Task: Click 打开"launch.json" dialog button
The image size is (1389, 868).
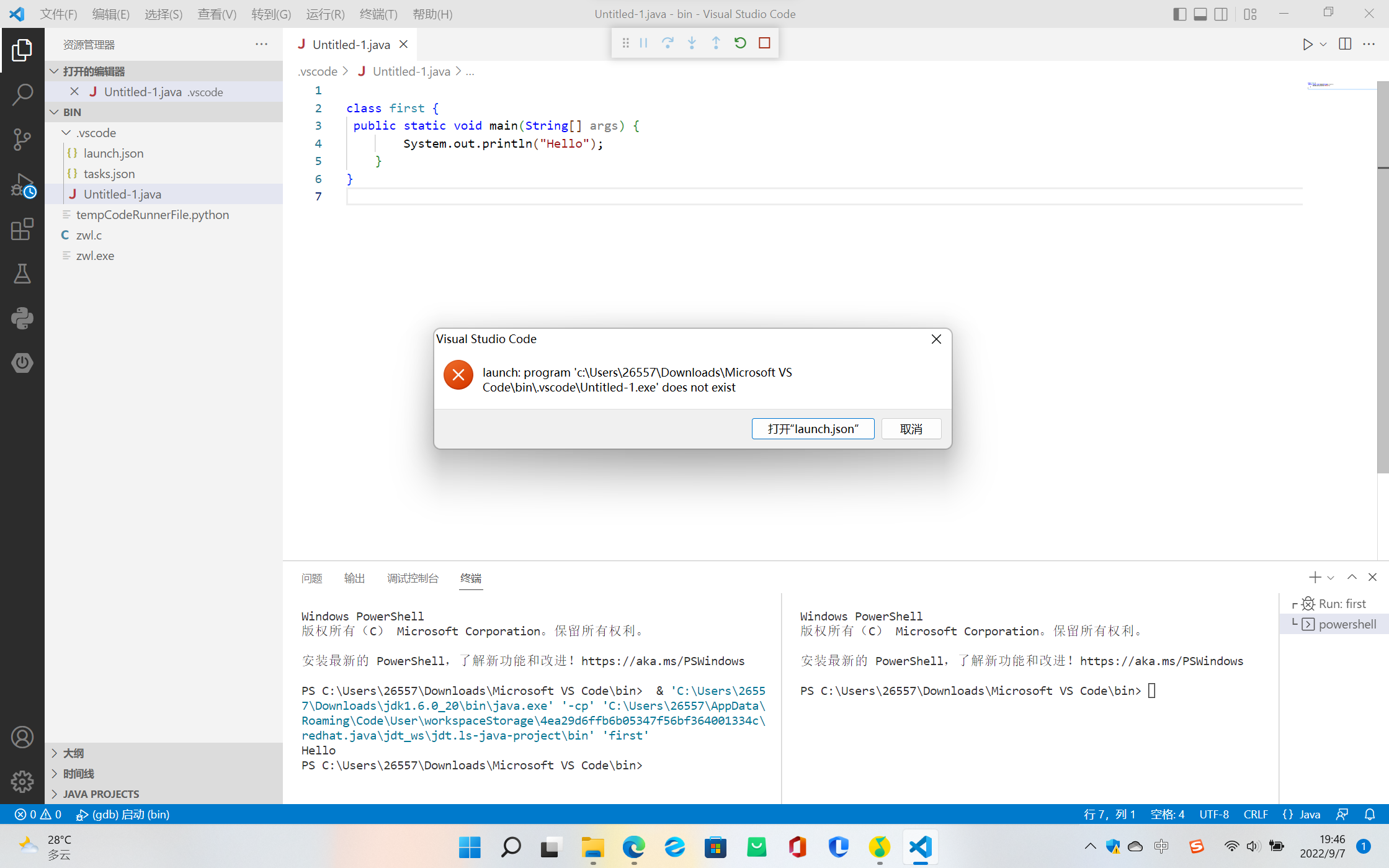Action: click(x=813, y=429)
